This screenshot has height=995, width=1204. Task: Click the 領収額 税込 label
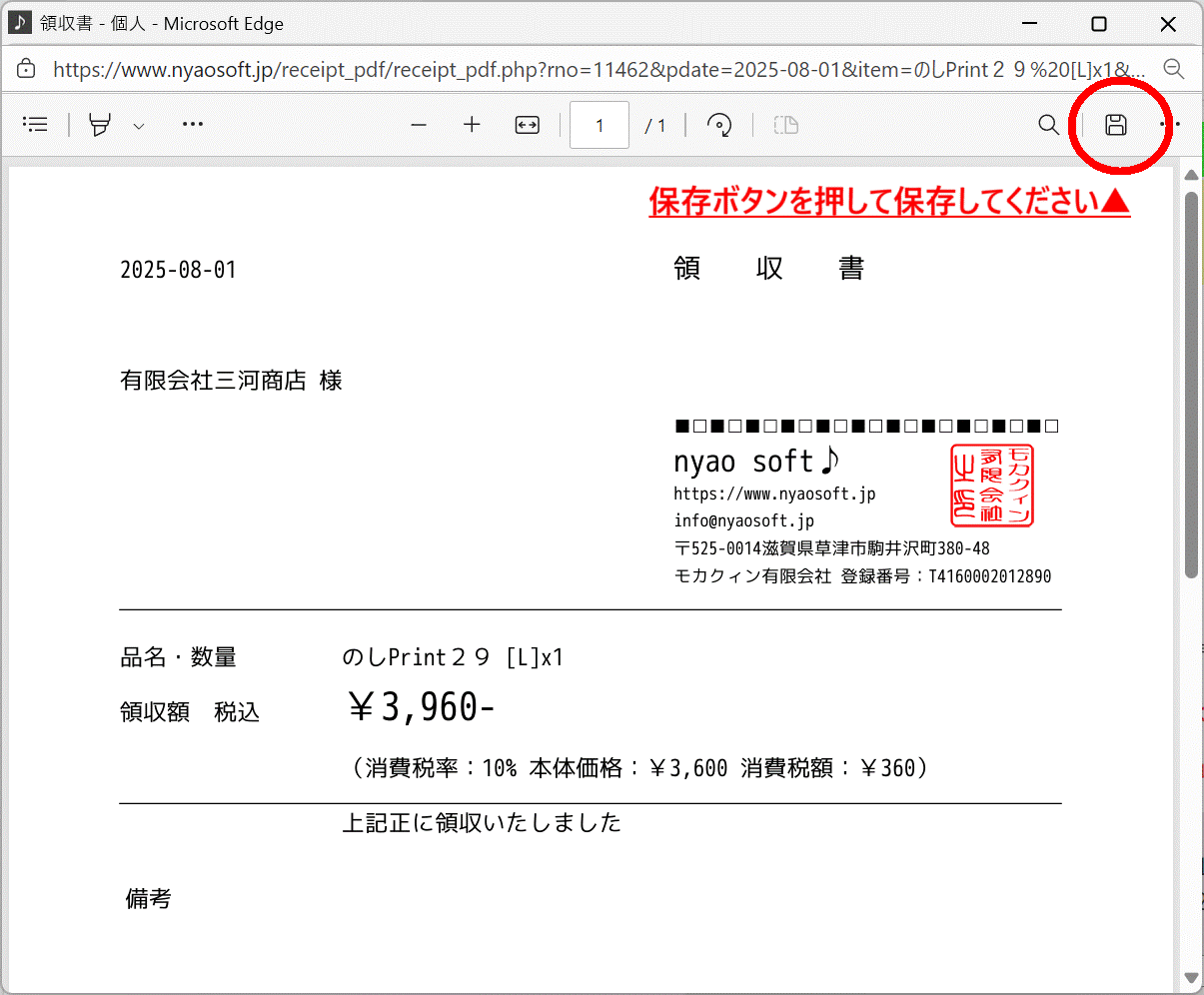[x=190, y=712]
